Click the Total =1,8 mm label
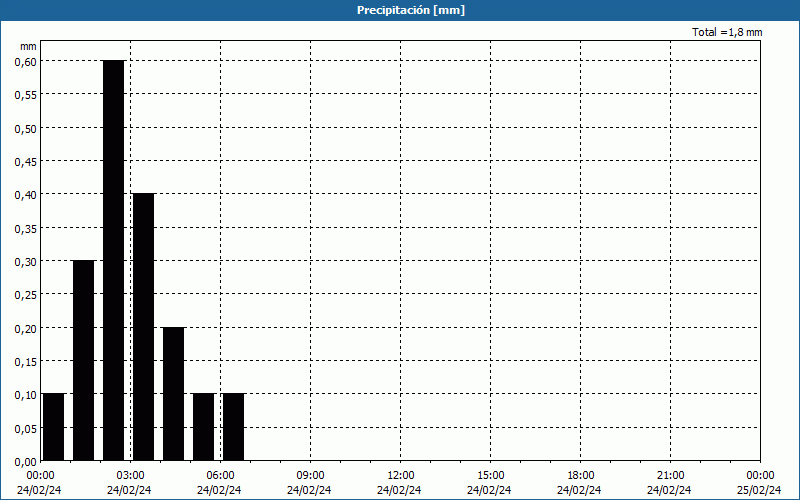 (726, 33)
